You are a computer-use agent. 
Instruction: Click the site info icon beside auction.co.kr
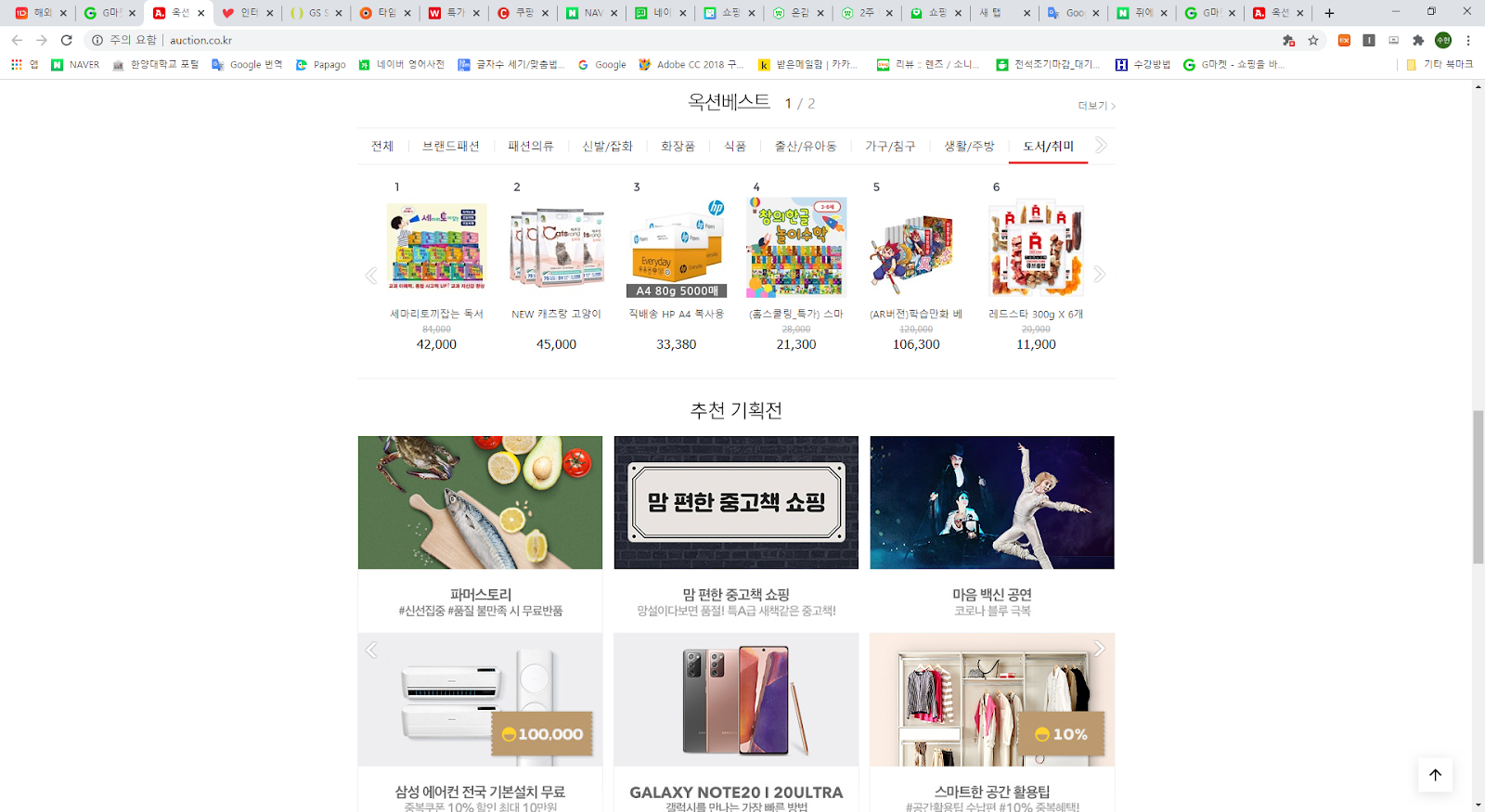coord(97,40)
